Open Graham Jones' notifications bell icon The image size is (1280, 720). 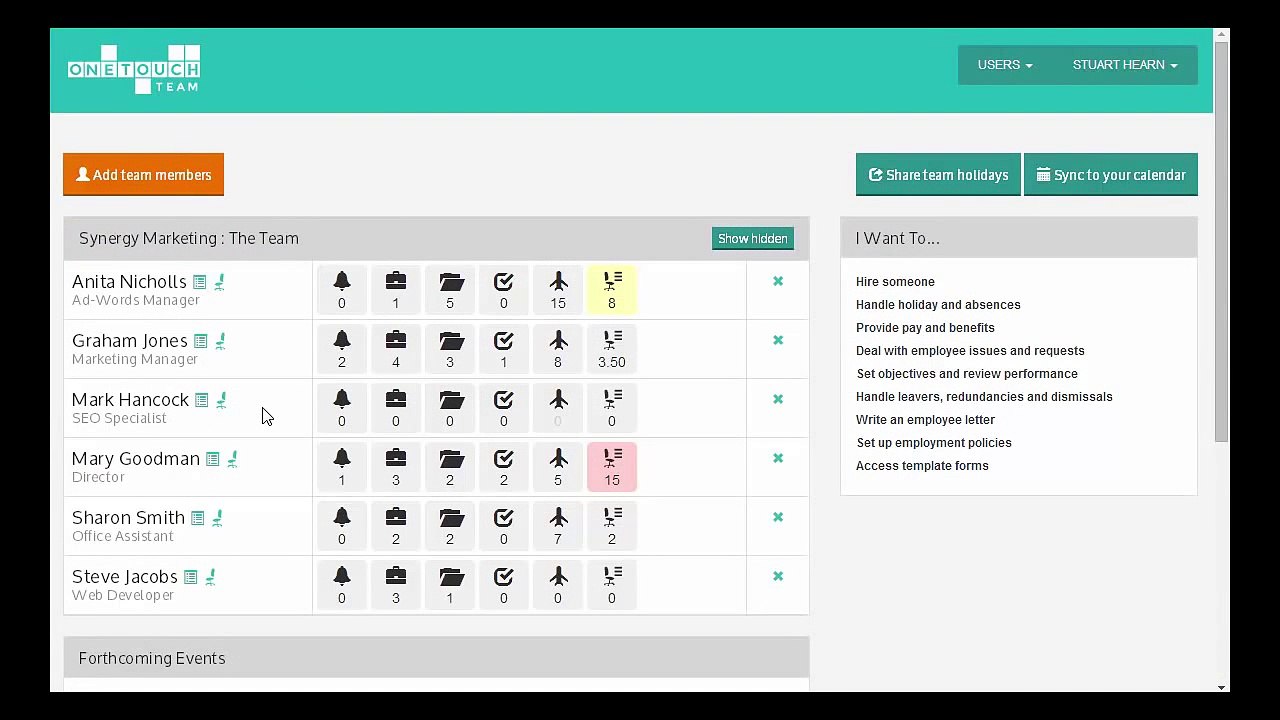[342, 349]
